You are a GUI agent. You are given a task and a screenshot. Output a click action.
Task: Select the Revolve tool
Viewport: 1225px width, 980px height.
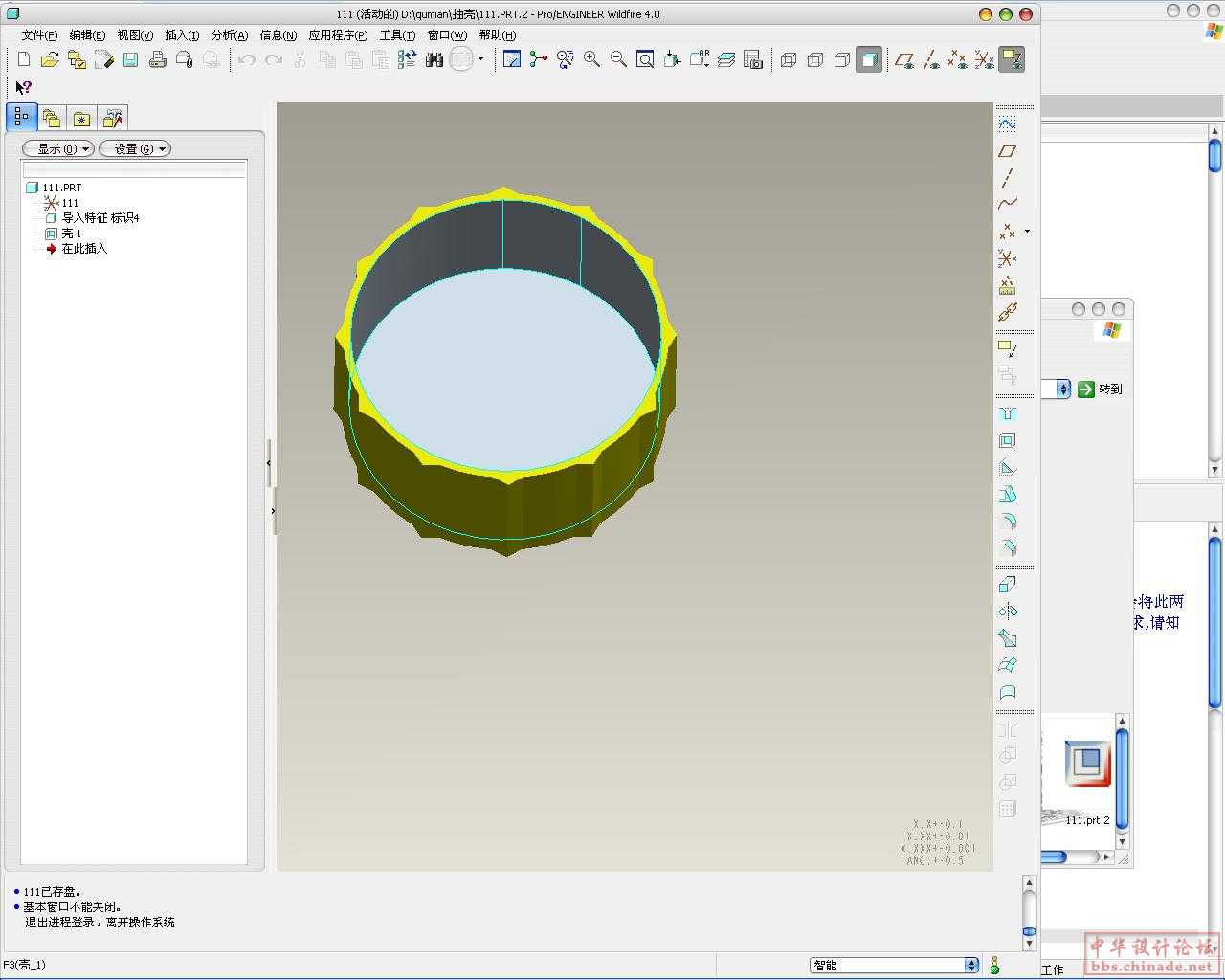click(1007, 611)
